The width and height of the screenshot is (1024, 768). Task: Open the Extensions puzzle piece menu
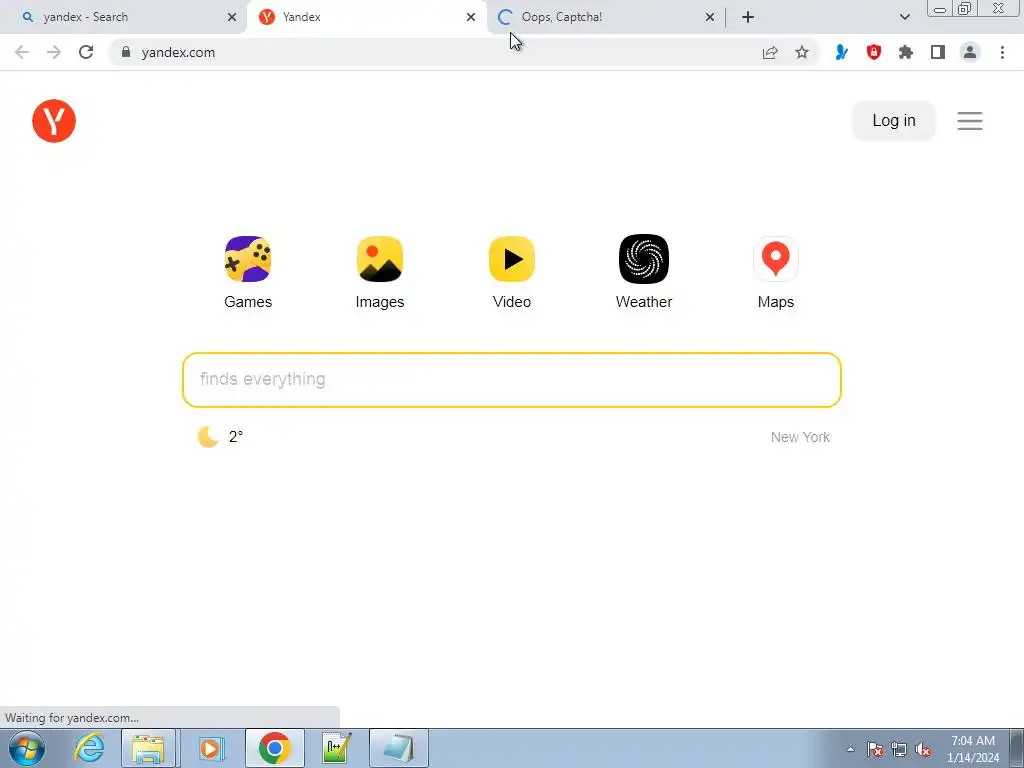905,52
